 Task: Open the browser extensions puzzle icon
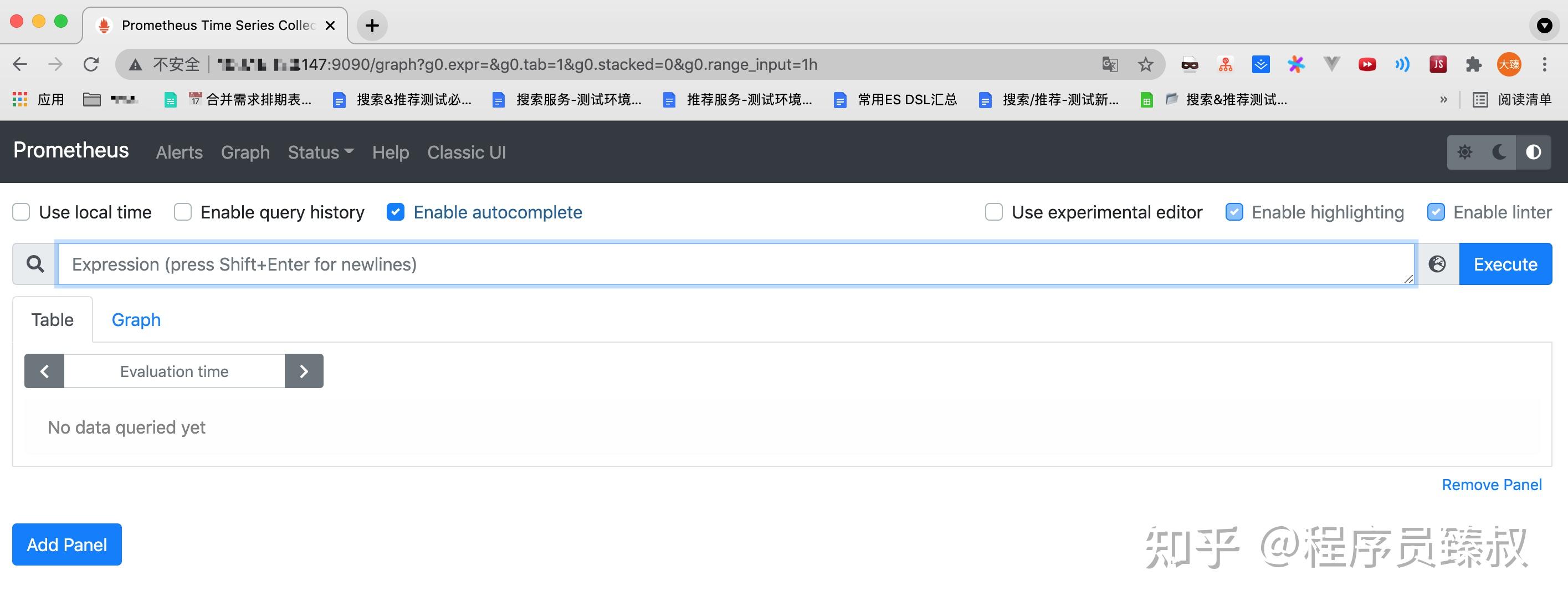(x=1473, y=64)
